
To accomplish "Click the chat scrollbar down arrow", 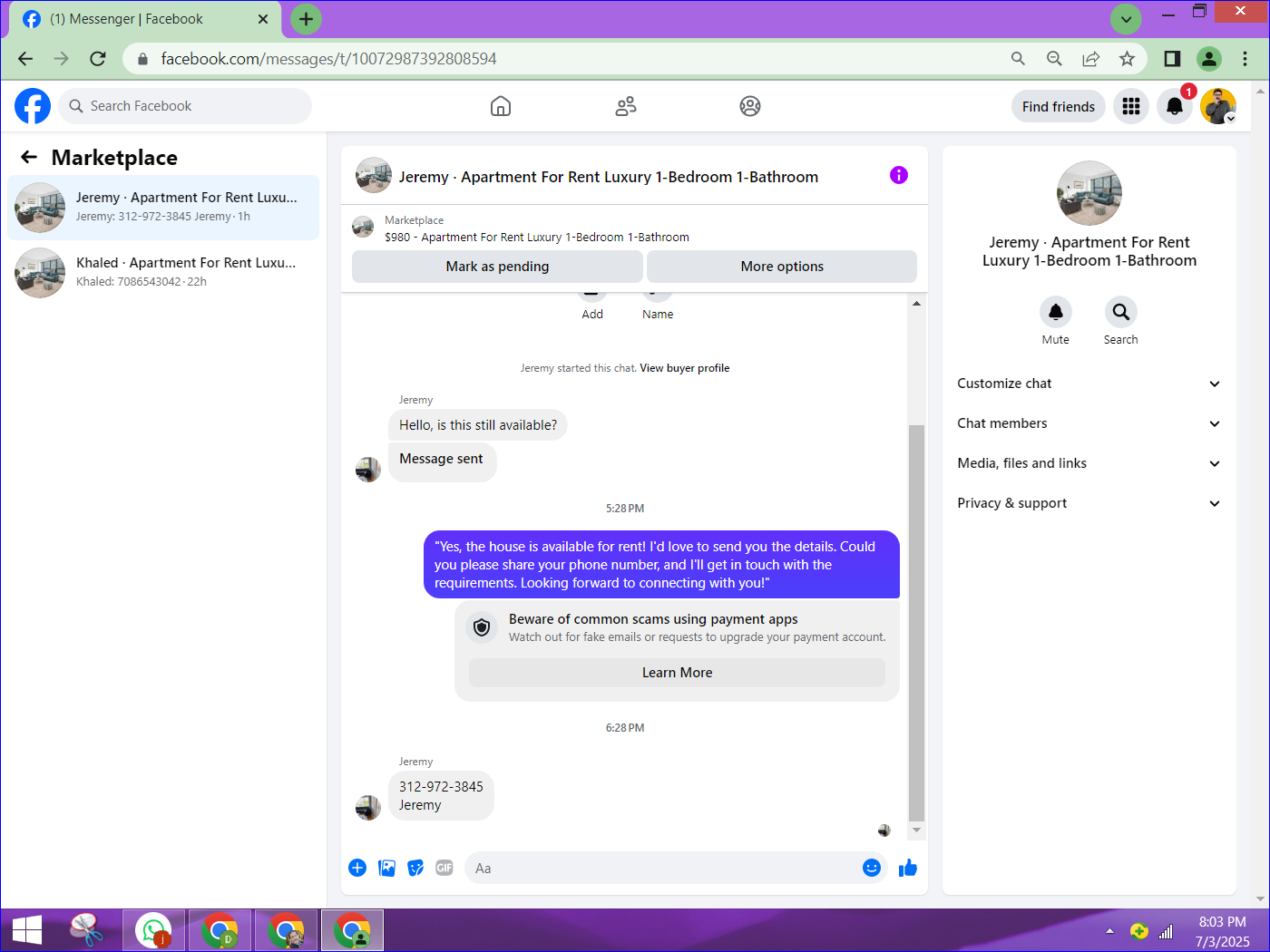I will [x=916, y=830].
